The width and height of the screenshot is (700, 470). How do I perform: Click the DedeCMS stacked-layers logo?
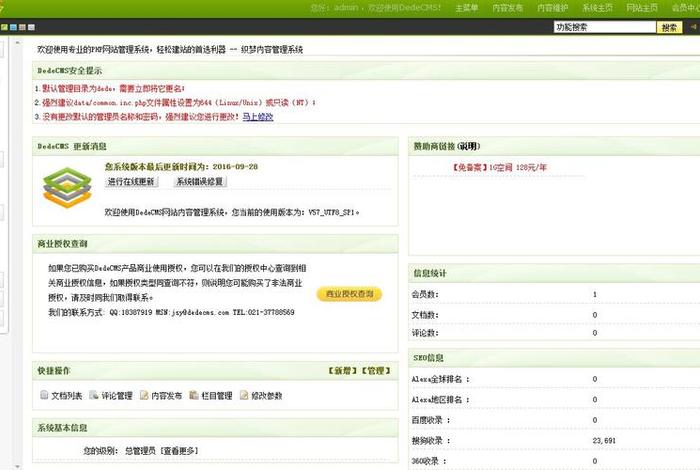pyautogui.click(x=67, y=187)
